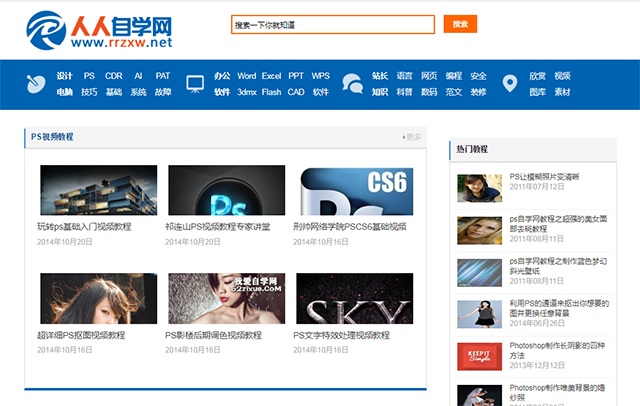Open the KEEP IT Simple tutorial thumbnail
The height and width of the screenshot is (406, 640).
tap(479, 355)
